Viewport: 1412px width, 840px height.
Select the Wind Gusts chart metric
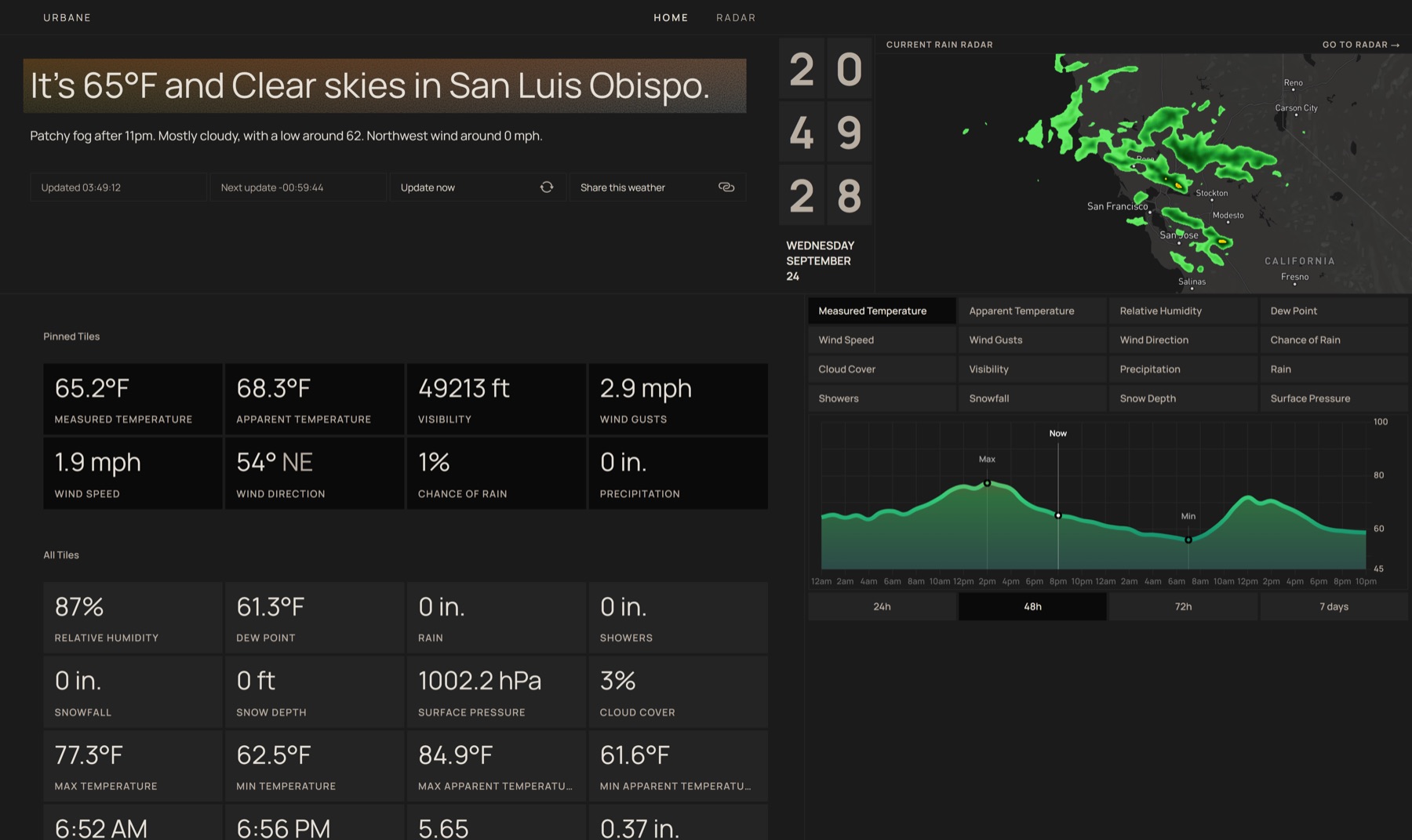point(1032,340)
